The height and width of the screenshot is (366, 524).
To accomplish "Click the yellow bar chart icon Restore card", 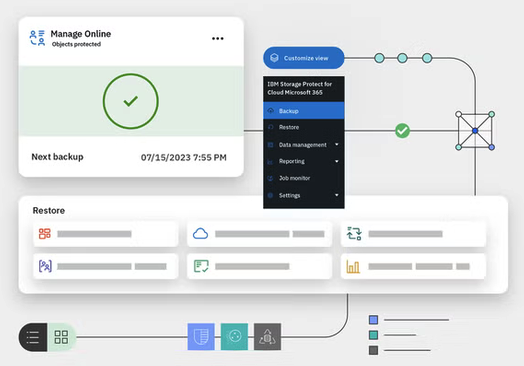I will (x=353, y=266).
